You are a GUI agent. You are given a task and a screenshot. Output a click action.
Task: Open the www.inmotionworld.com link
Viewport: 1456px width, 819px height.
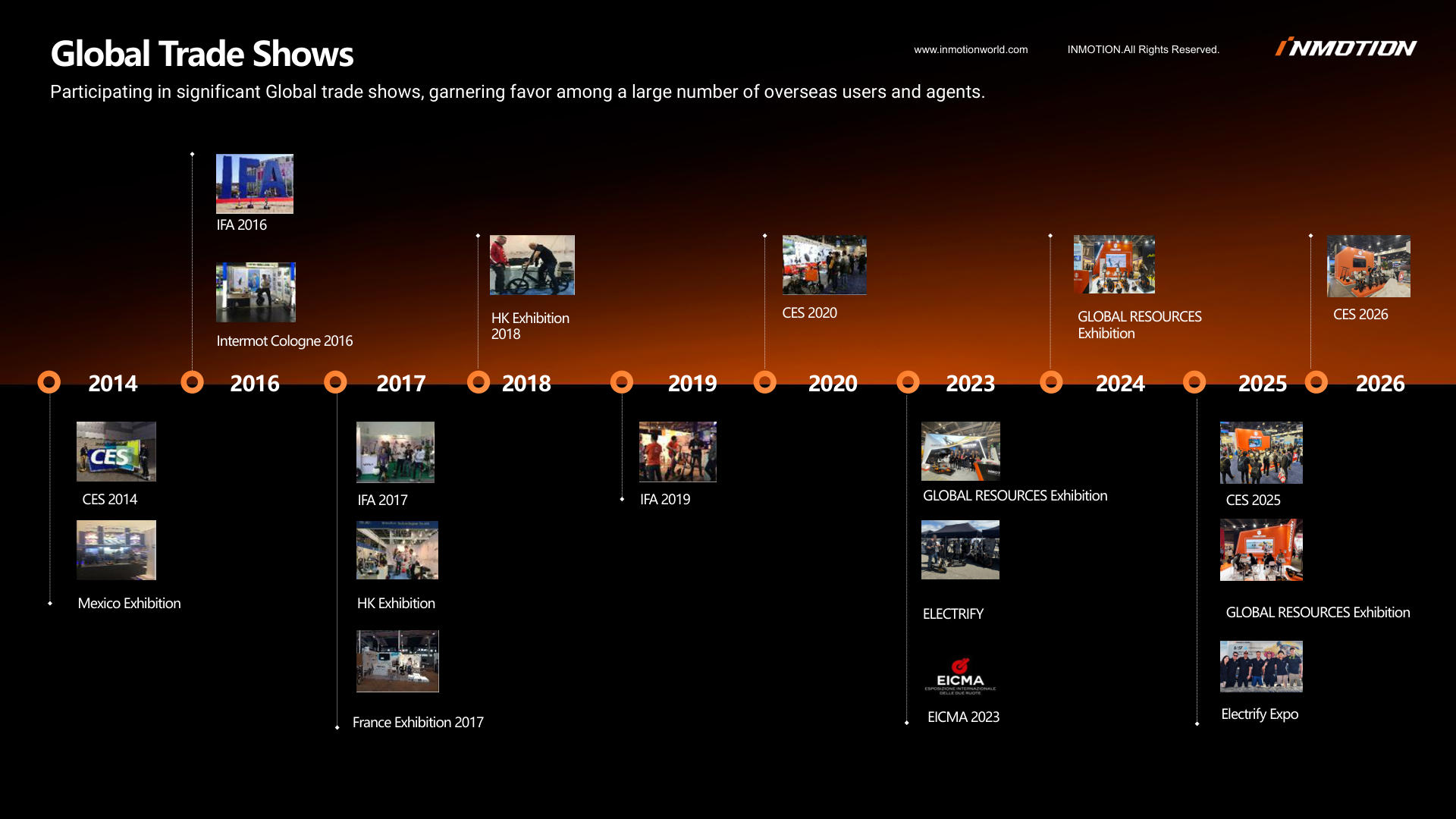[x=971, y=49]
